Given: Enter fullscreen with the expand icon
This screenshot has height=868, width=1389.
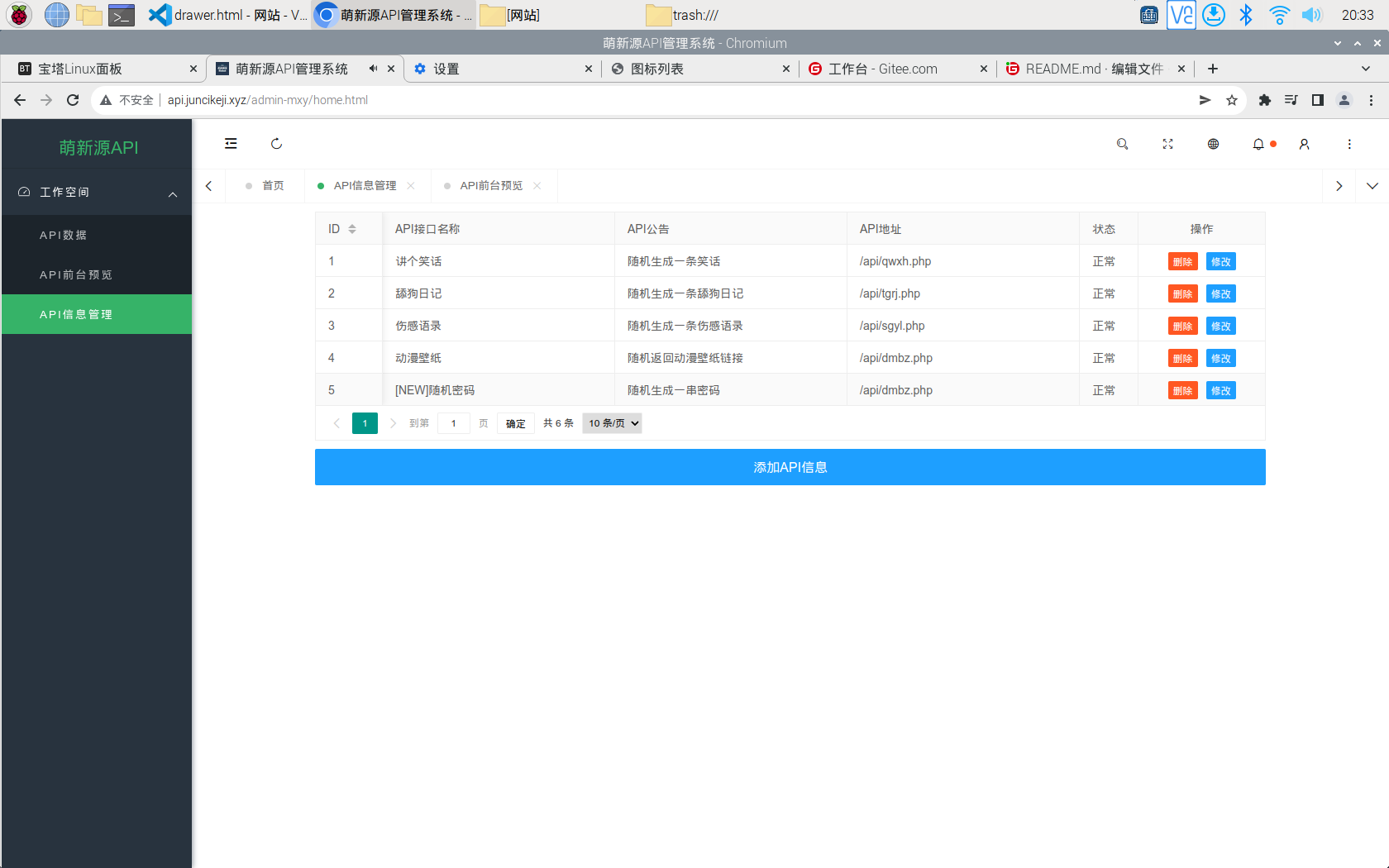Looking at the screenshot, I should (1167, 144).
